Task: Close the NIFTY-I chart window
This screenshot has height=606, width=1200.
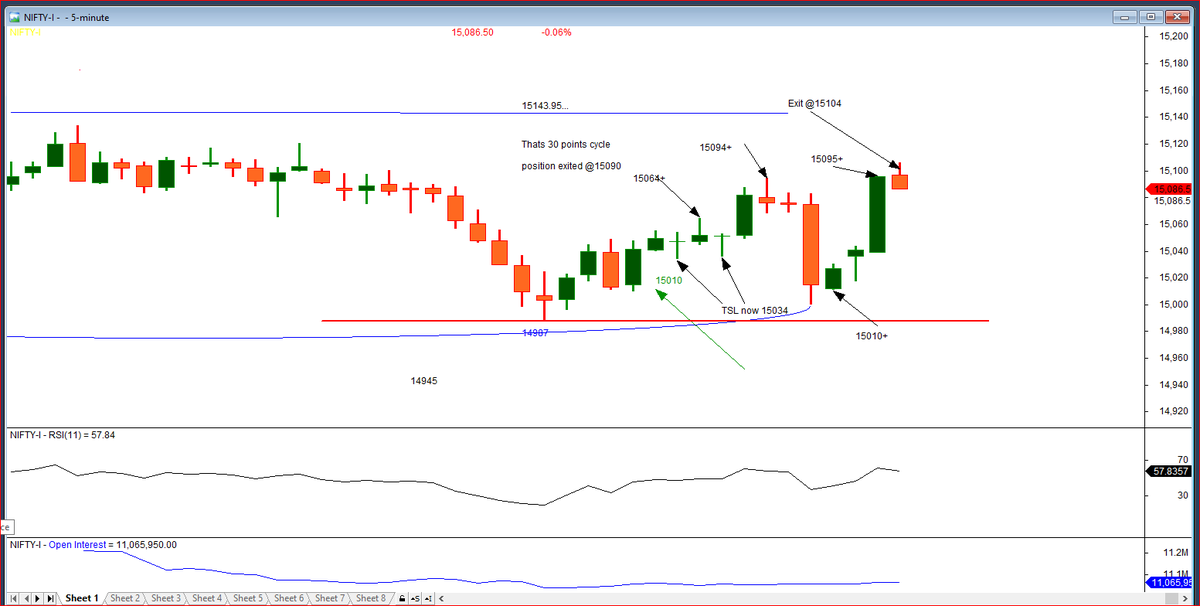Action: 1177,17
